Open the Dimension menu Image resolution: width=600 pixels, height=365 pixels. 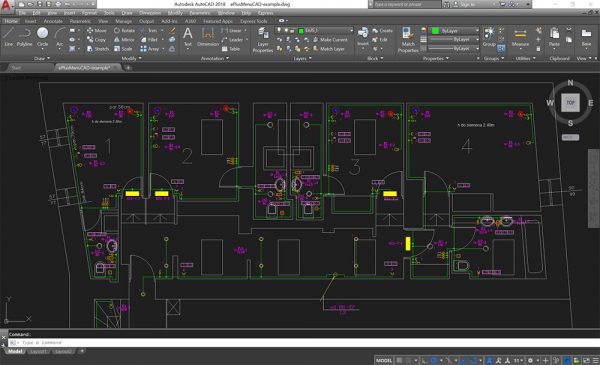pos(150,13)
